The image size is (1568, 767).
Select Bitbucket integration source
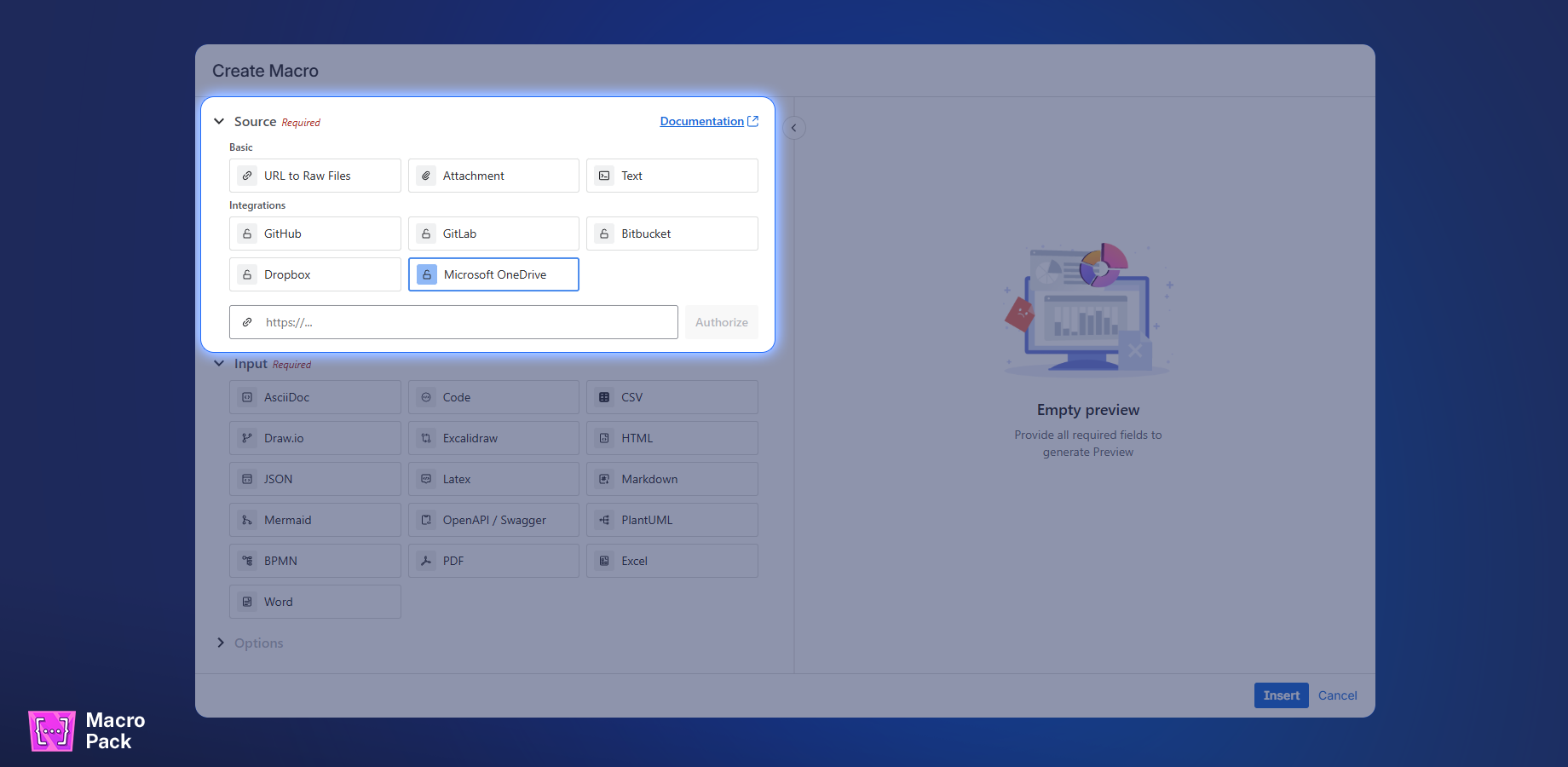(x=672, y=234)
